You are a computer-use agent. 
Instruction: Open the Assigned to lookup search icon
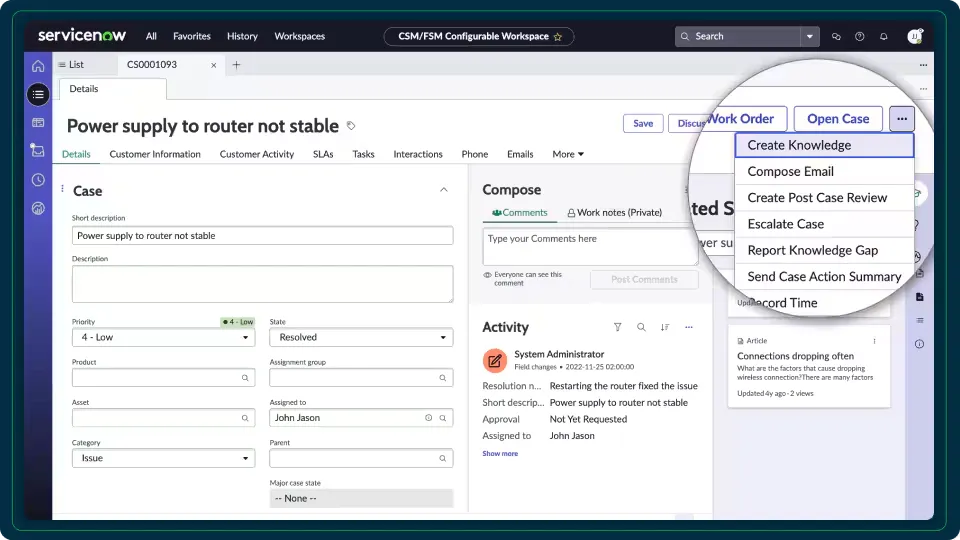tap(443, 418)
